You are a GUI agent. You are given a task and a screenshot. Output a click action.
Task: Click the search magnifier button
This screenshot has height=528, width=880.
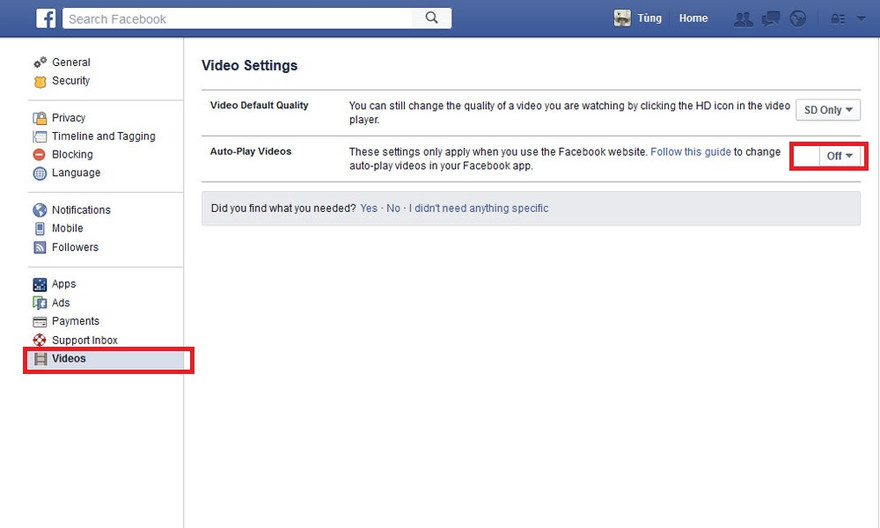click(431, 18)
